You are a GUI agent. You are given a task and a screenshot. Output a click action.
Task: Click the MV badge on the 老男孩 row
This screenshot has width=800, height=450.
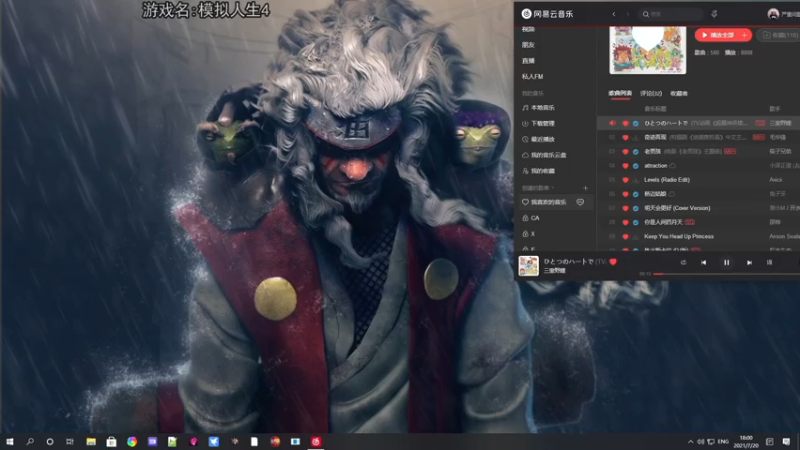[730, 152]
